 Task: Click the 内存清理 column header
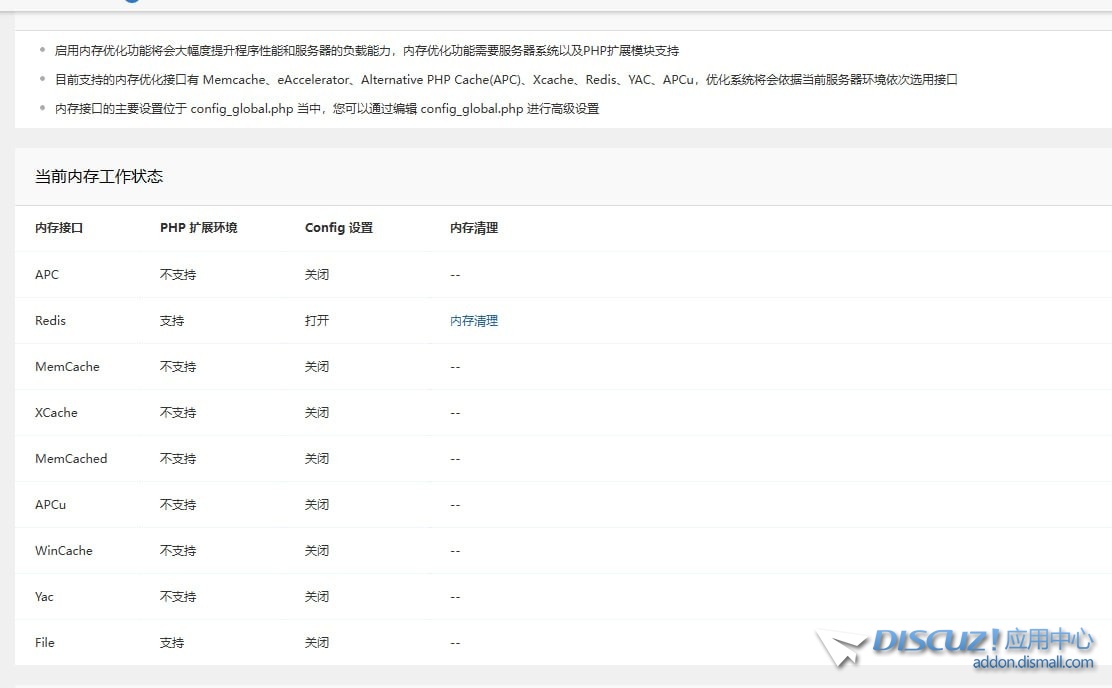click(474, 228)
